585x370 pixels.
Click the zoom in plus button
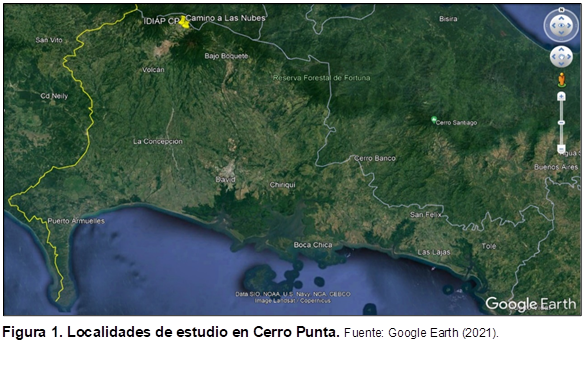point(561,96)
